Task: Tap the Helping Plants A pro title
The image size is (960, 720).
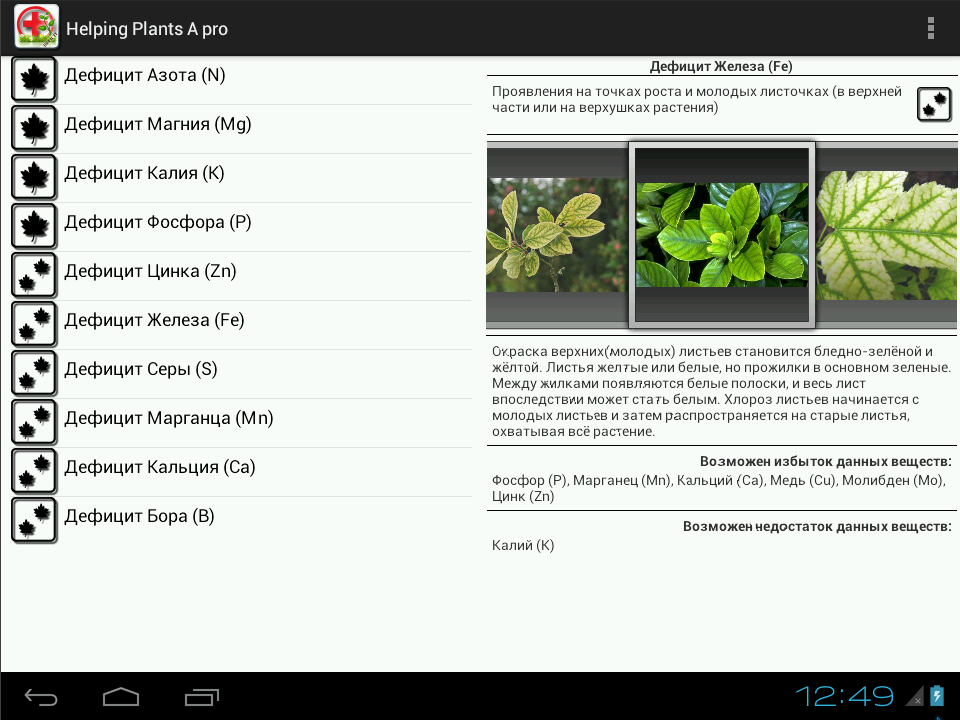Action: point(147,29)
